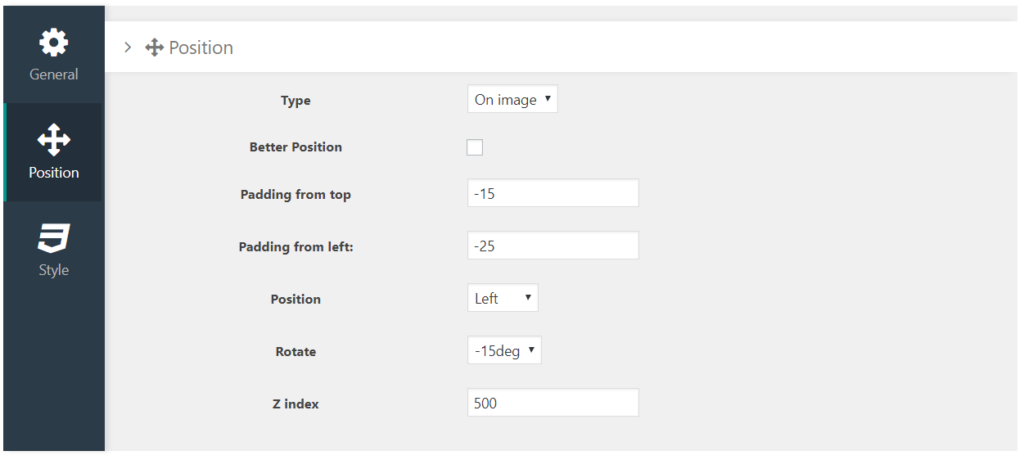Click the Rotate field label
The width and height of the screenshot is (1024, 460).
[x=296, y=352]
